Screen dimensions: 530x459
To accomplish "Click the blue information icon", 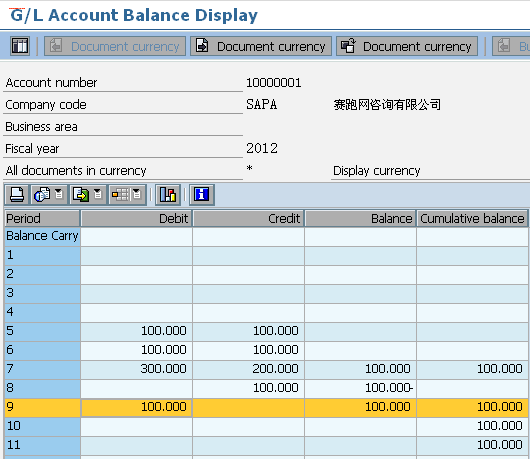I will pyautogui.click(x=201, y=195).
